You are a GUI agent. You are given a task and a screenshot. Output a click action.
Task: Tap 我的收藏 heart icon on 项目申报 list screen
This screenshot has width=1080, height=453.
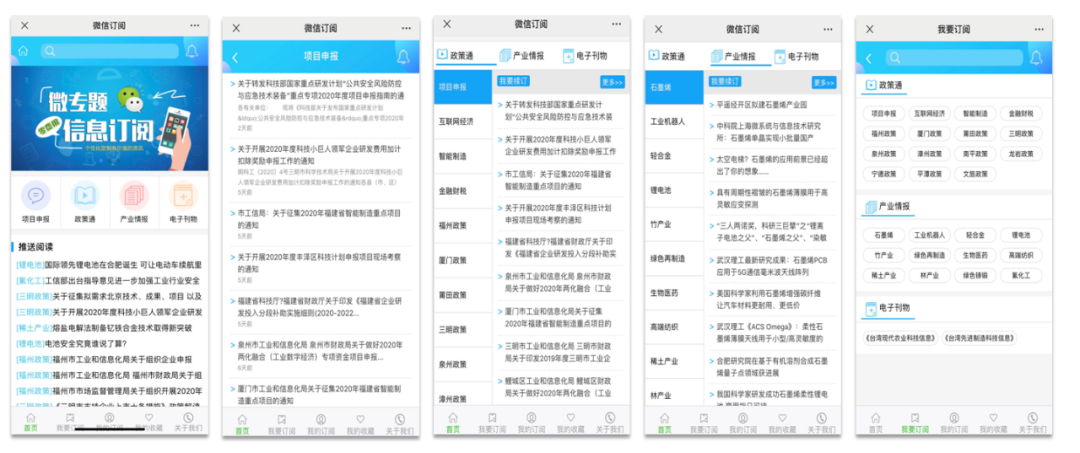point(360,419)
